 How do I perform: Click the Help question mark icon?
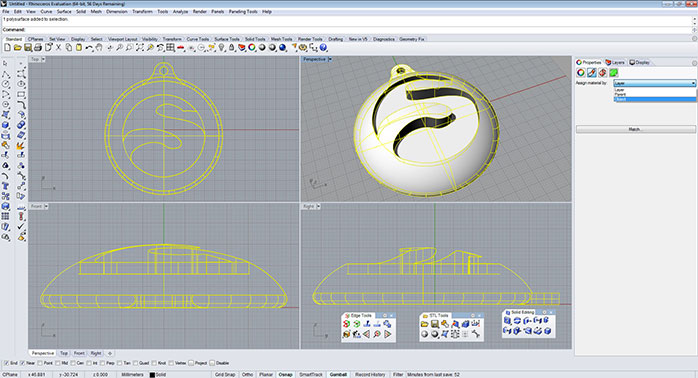click(324, 48)
